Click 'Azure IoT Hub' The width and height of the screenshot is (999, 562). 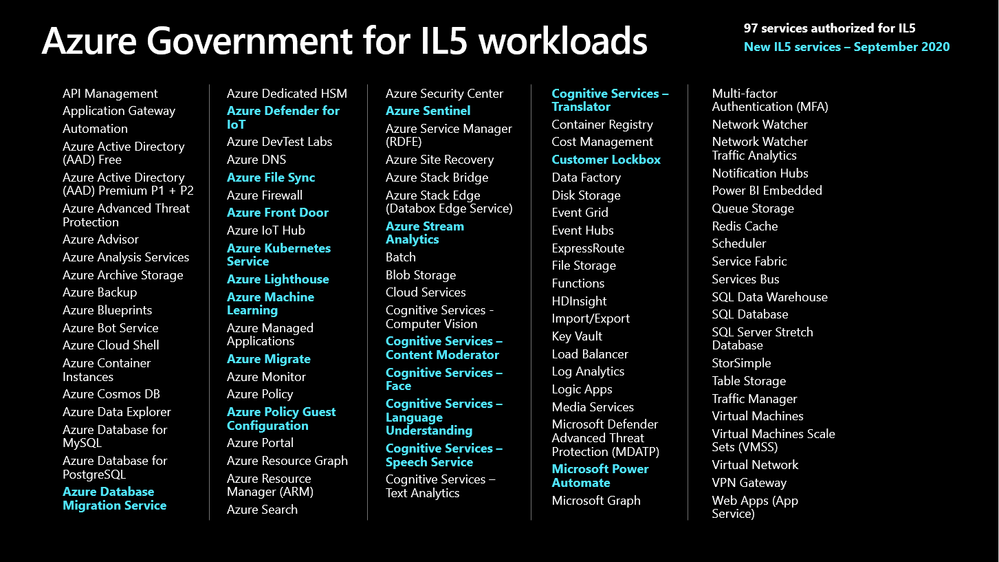pos(266,231)
